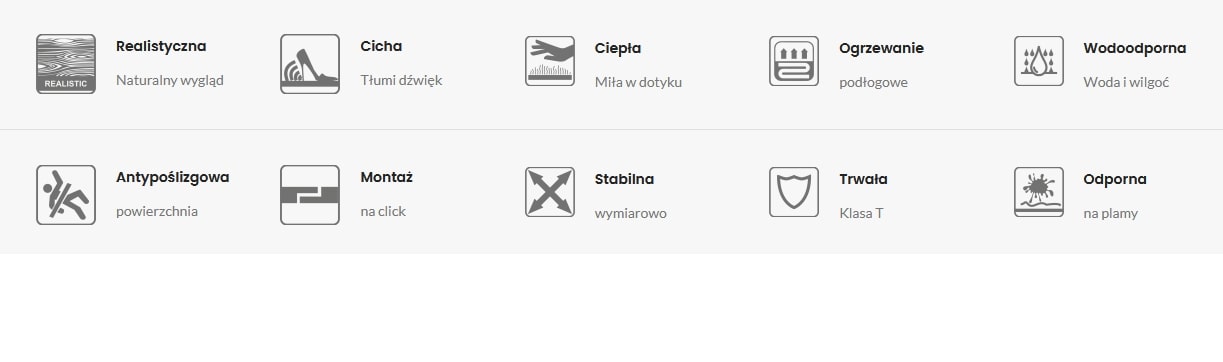Click the 'wymiarowo' subtitle text
Image resolution: width=1223 pixels, height=362 pixels.
[631, 213]
